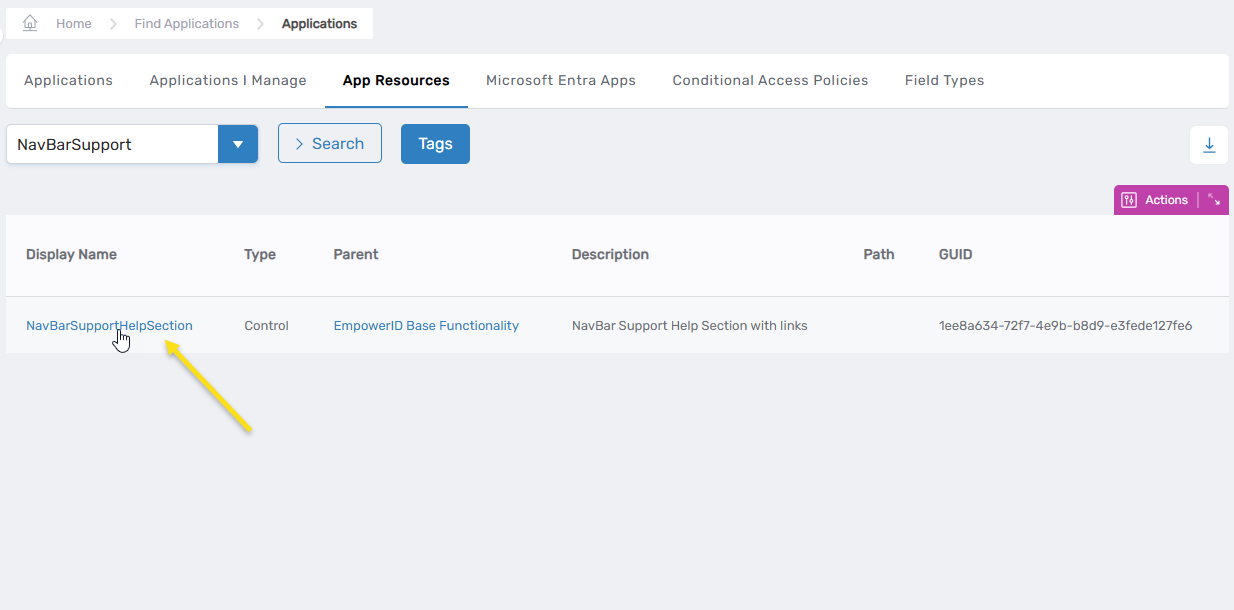Click into the NavBarSupport search field
The width and height of the screenshot is (1234, 610).
(112, 144)
